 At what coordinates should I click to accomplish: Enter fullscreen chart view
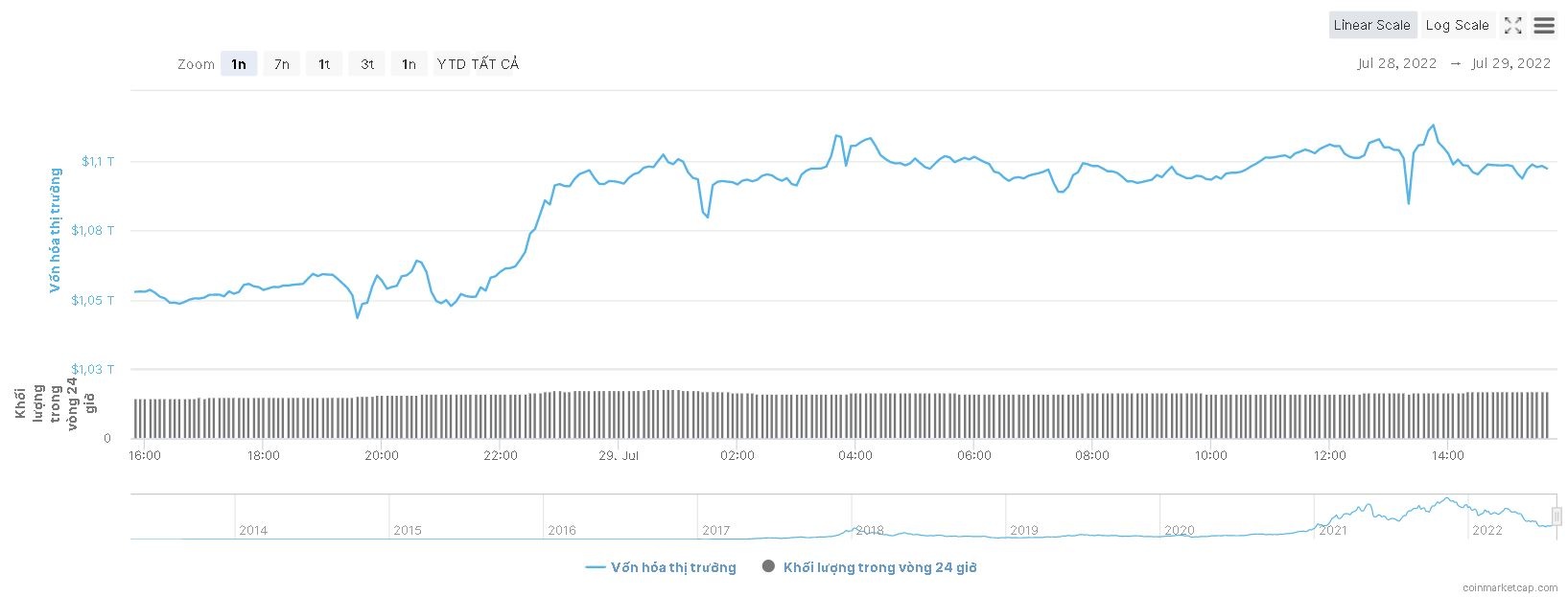pos(1512,26)
